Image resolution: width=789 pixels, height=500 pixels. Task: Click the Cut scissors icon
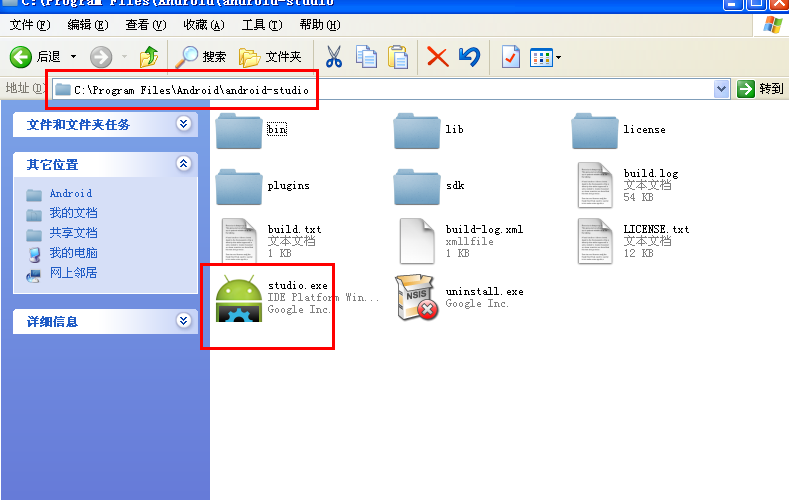(x=334, y=57)
